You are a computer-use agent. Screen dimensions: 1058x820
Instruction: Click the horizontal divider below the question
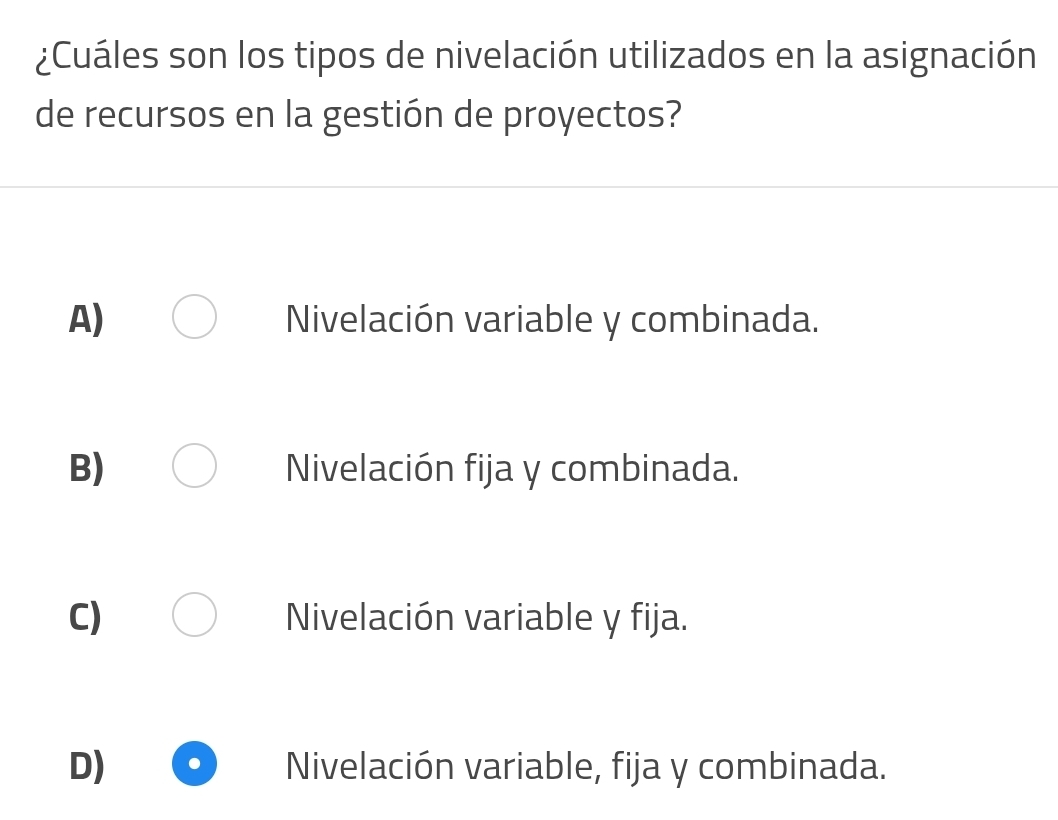[529, 187]
